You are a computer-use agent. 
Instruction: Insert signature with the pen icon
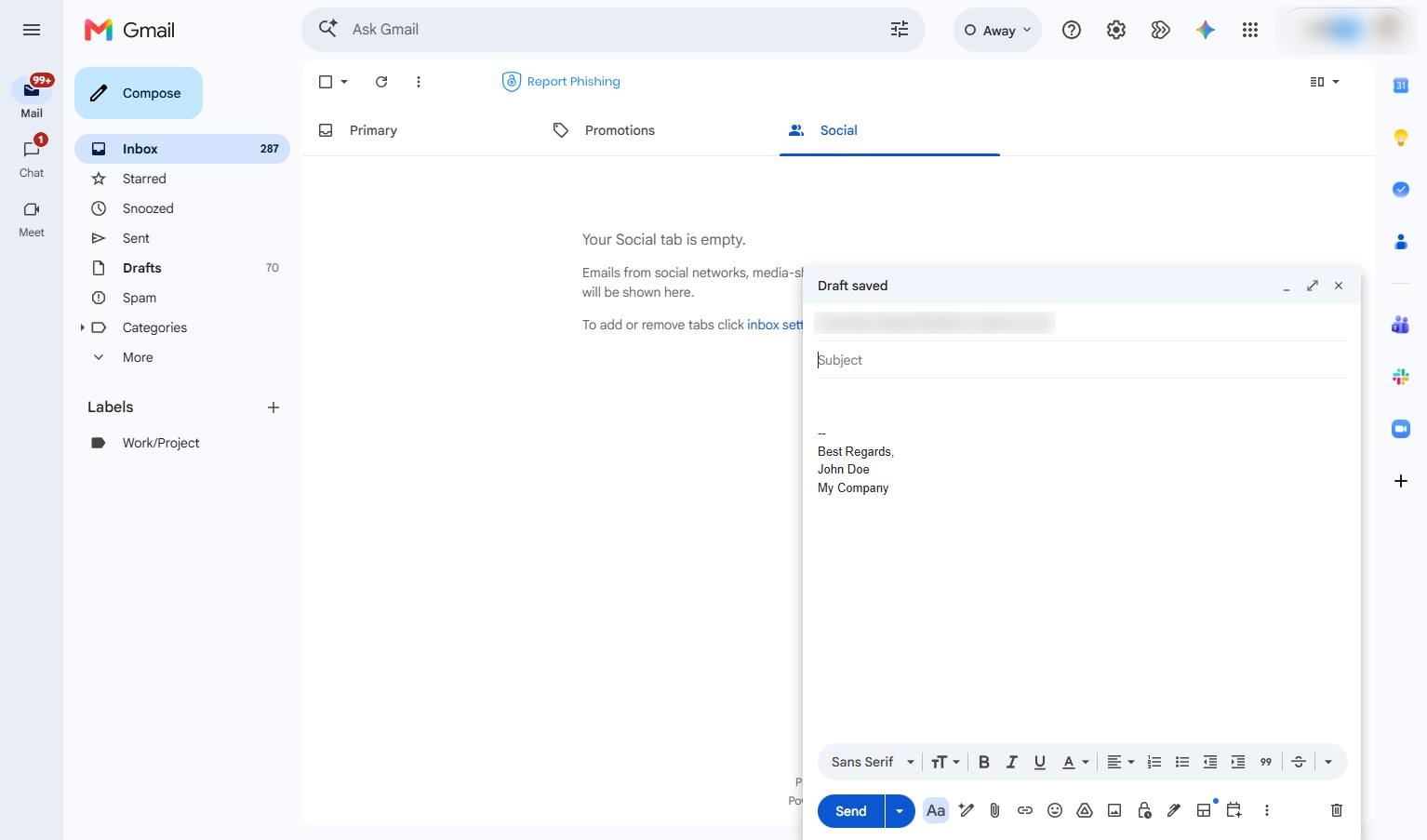[x=1174, y=810]
